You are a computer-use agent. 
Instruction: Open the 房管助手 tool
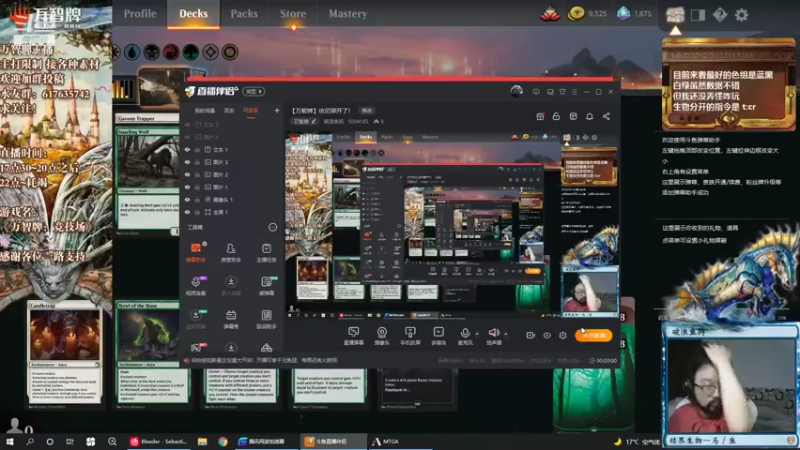(x=231, y=252)
